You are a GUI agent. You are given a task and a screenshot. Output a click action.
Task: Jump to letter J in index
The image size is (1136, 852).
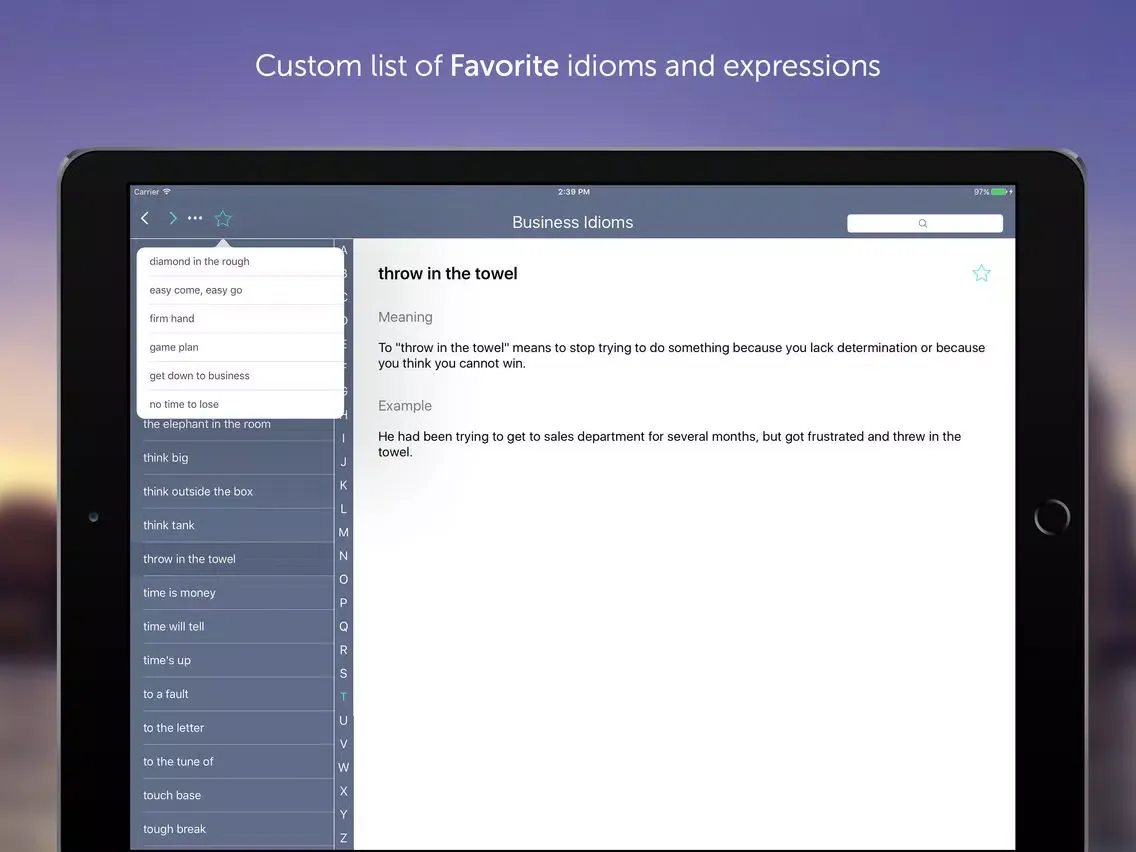pos(343,462)
